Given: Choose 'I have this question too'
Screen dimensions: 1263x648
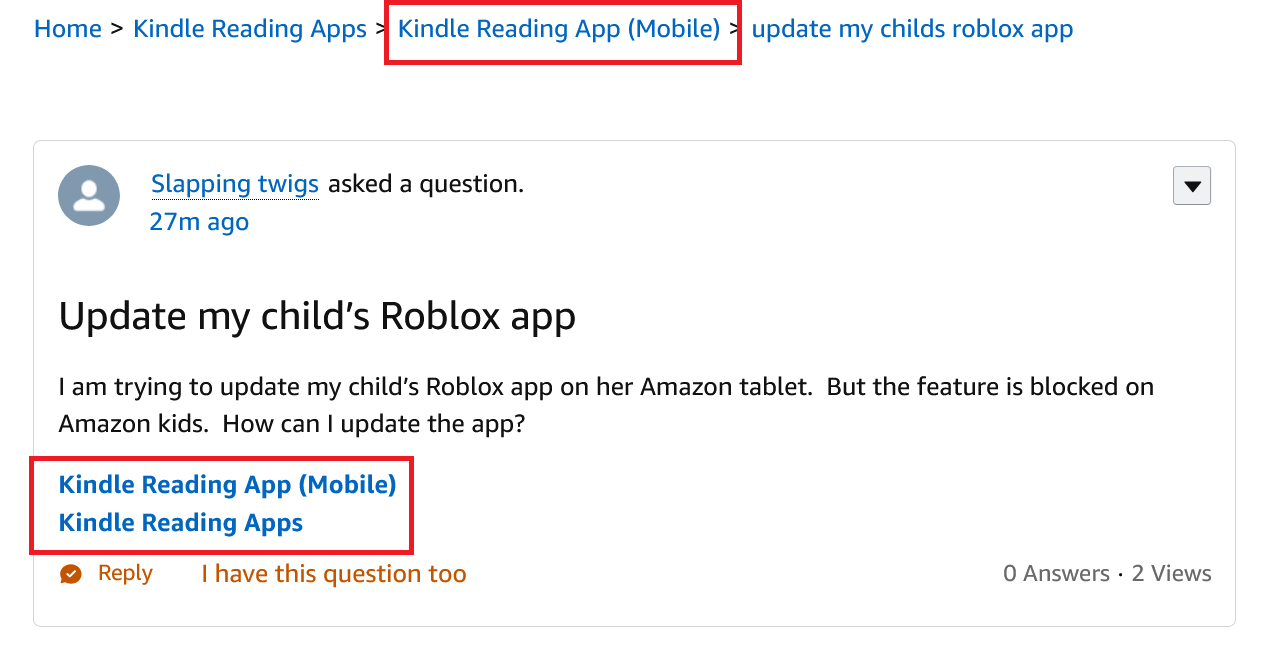Looking at the screenshot, I should coord(334,574).
